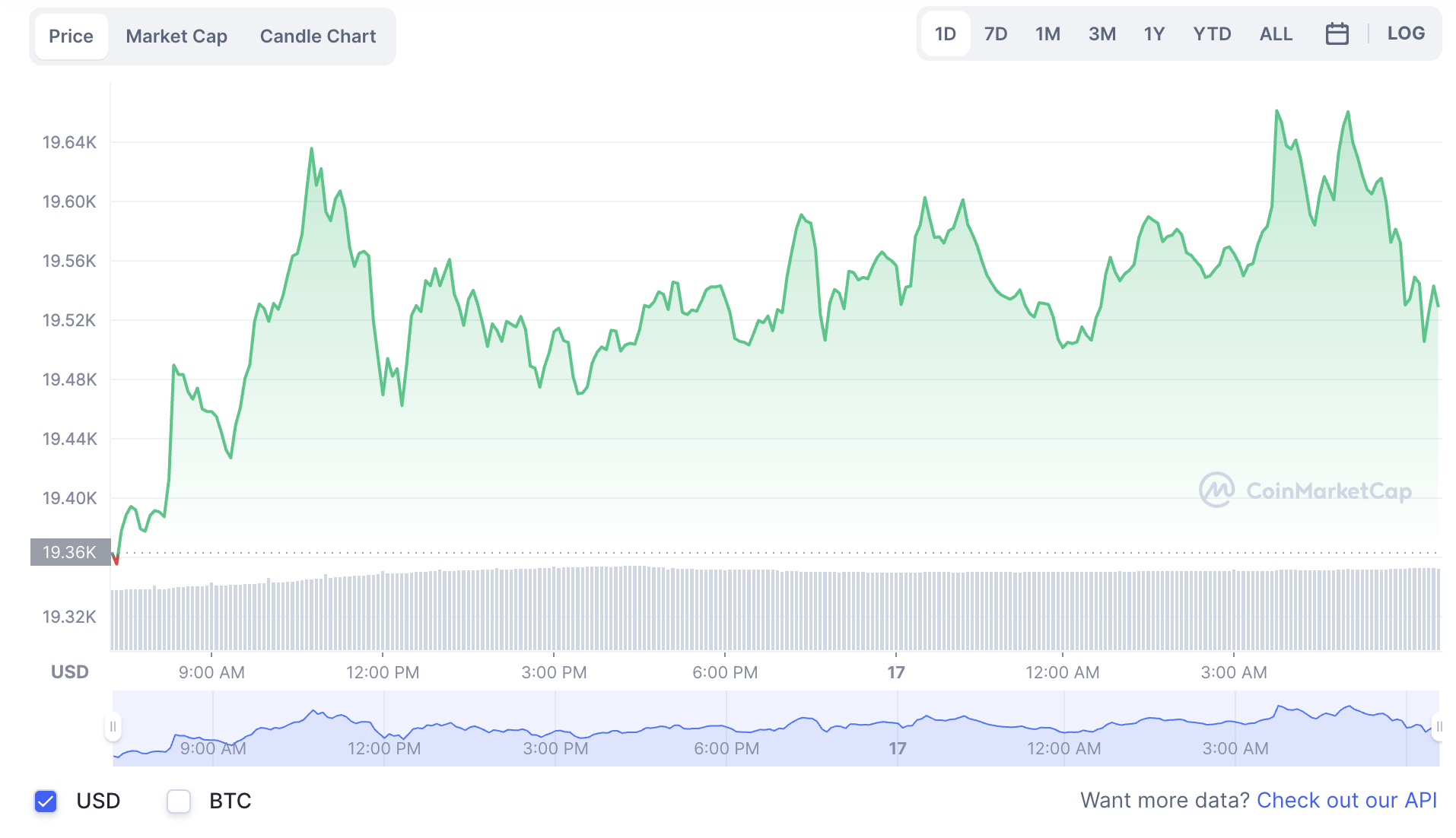The width and height of the screenshot is (1456, 838).
Task: Open the Candle Chart tab
Action: click(317, 37)
